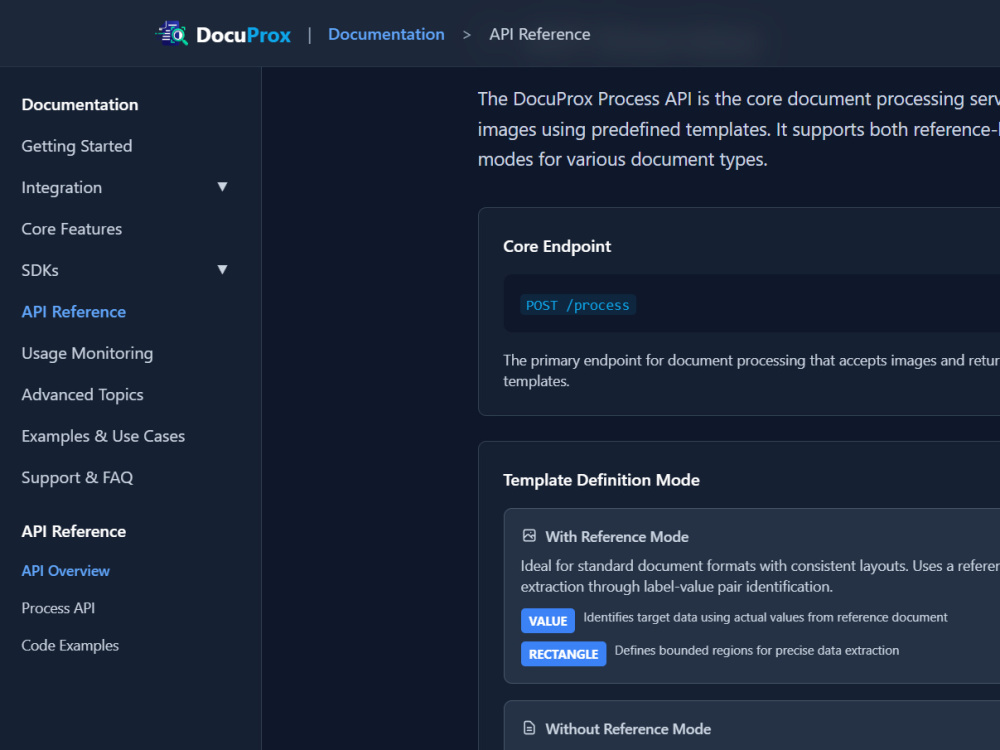Click the POST /process code snippet
Image resolution: width=1000 pixels, height=750 pixels.
577,305
